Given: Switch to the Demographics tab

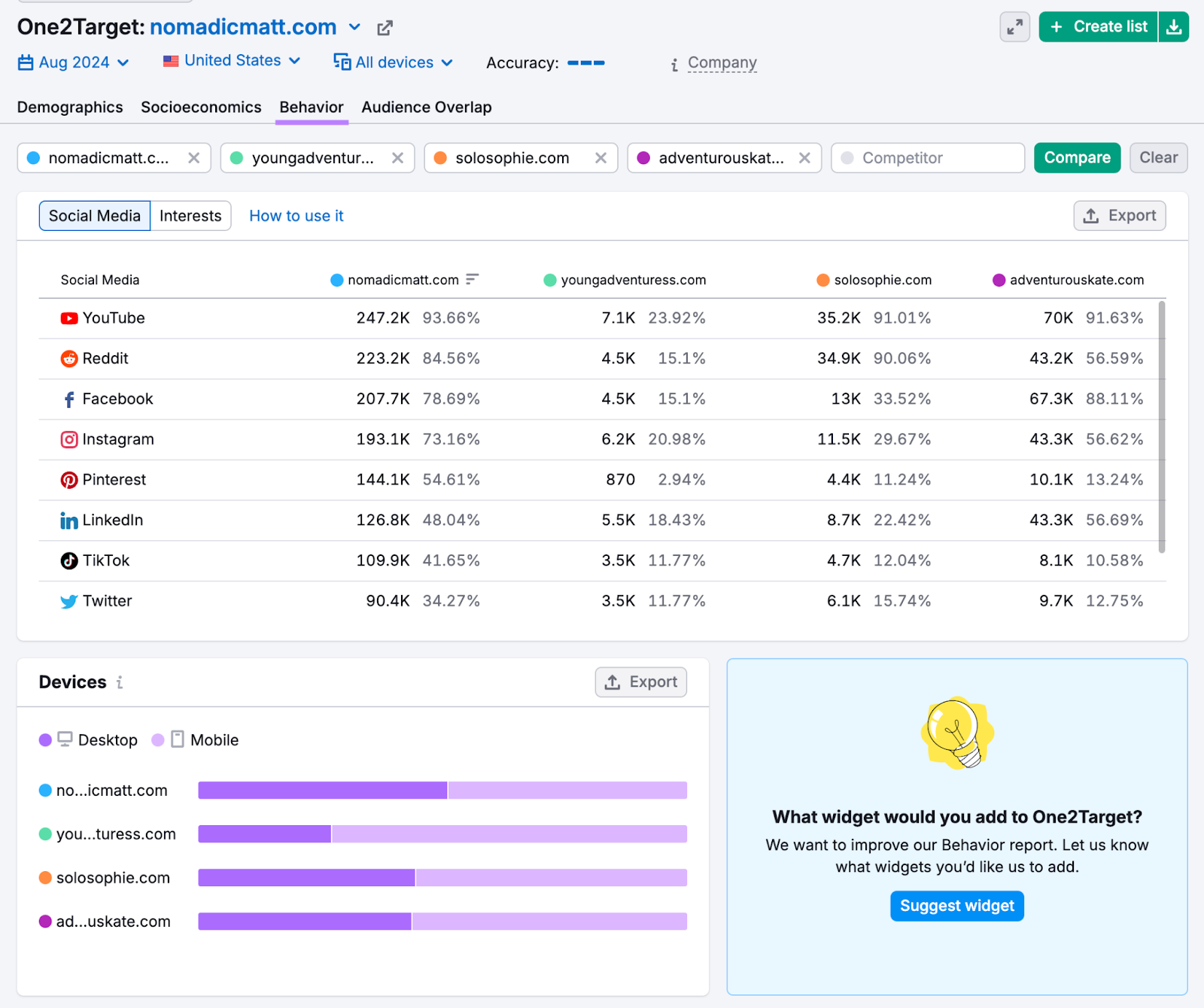Looking at the screenshot, I should [70, 107].
